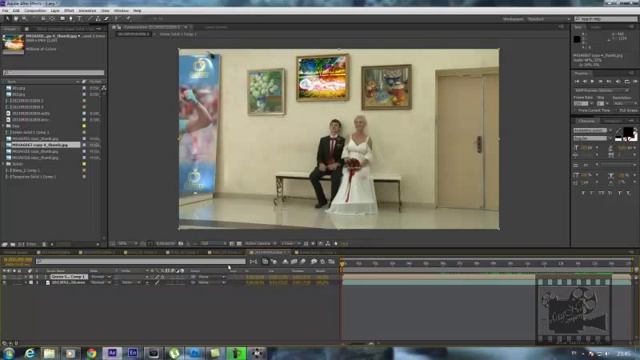Click the Brainstorm icon in the timeline
The height and width of the screenshot is (360, 640).
coord(313,261)
